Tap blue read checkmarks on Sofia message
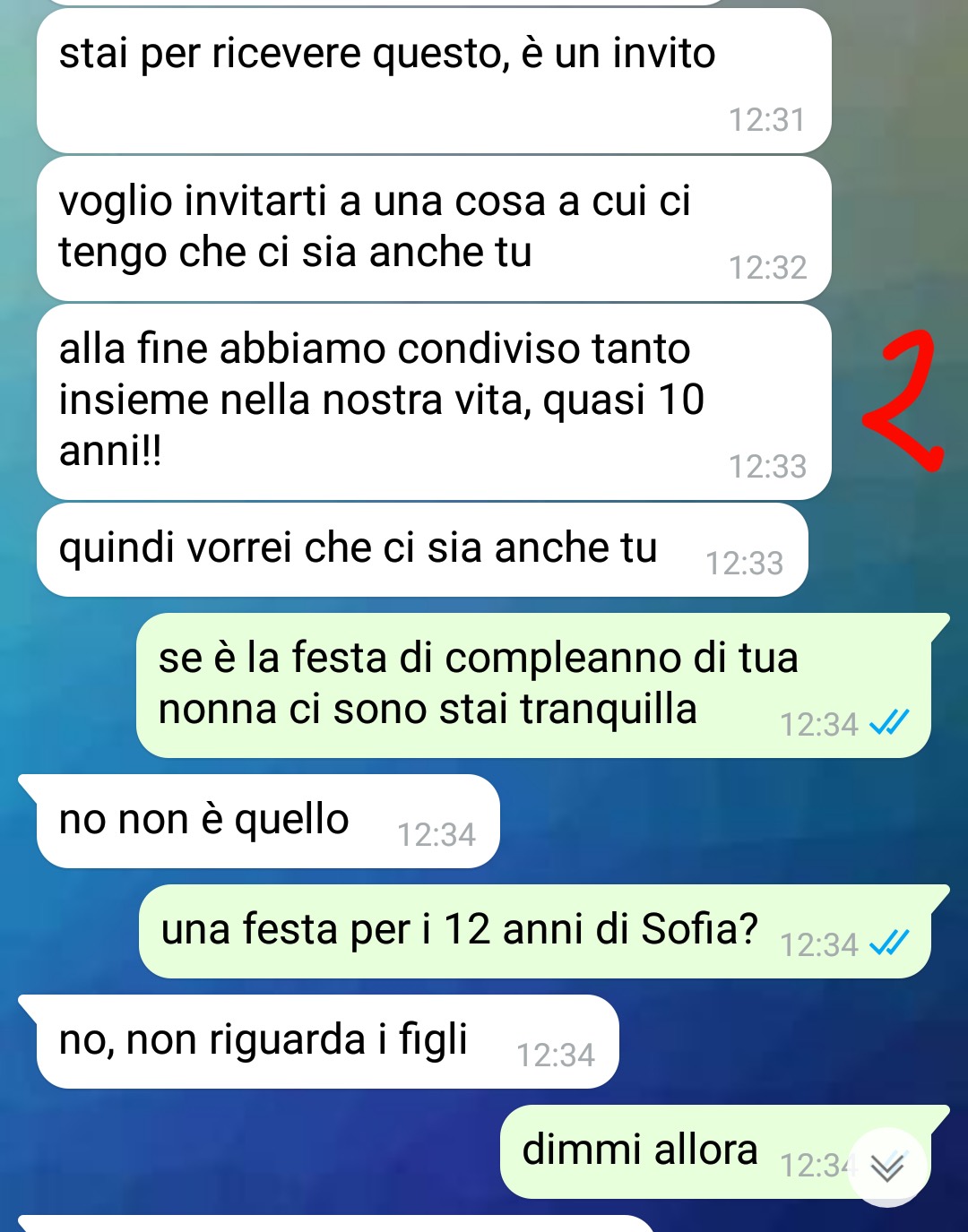Screen dimensions: 968x1232 pyautogui.click(x=889, y=943)
